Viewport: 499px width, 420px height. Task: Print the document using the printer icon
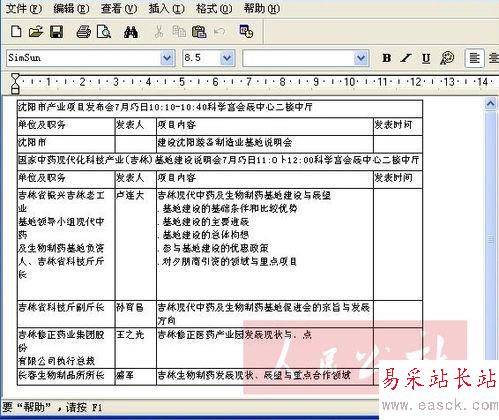point(83,32)
